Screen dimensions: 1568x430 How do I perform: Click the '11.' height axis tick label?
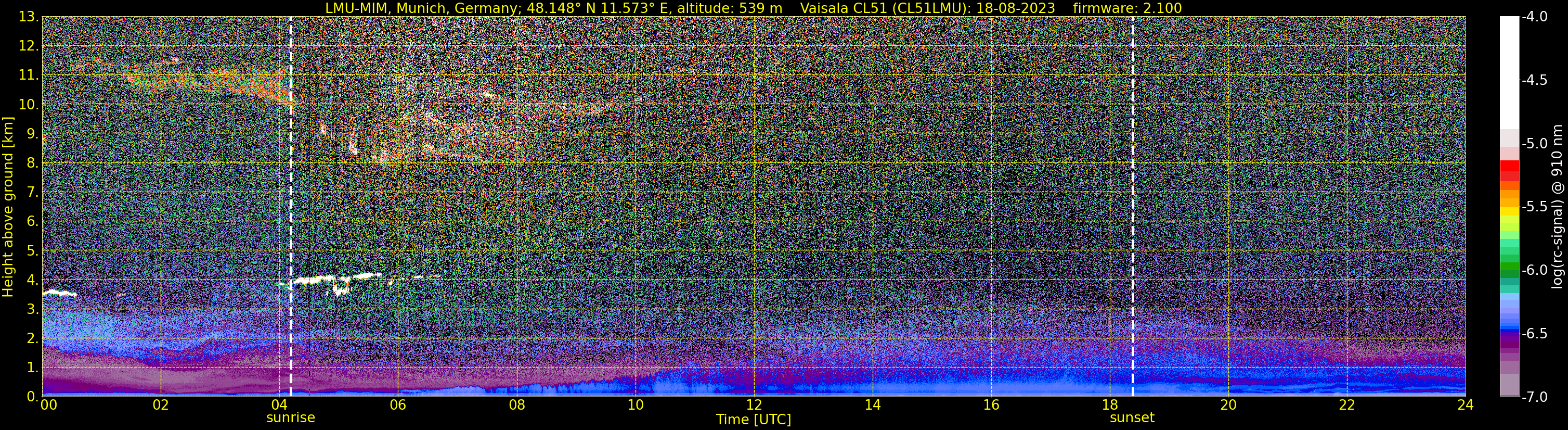tap(29, 75)
